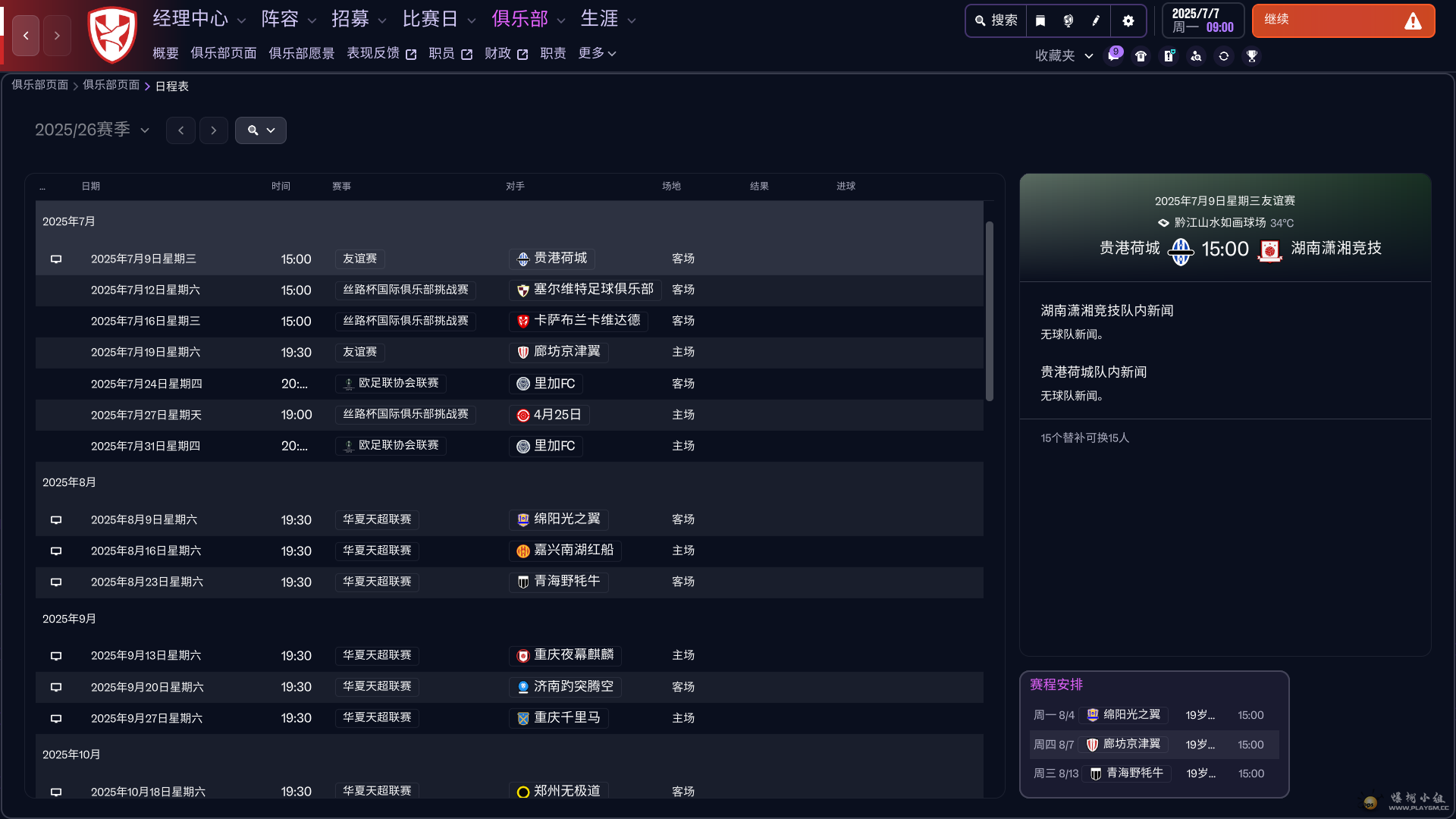The height and width of the screenshot is (819, 1456).
Task: Click the TV broadcast icon beside the August 9 match
Action: pyautogui.click(x=55, y=520)
